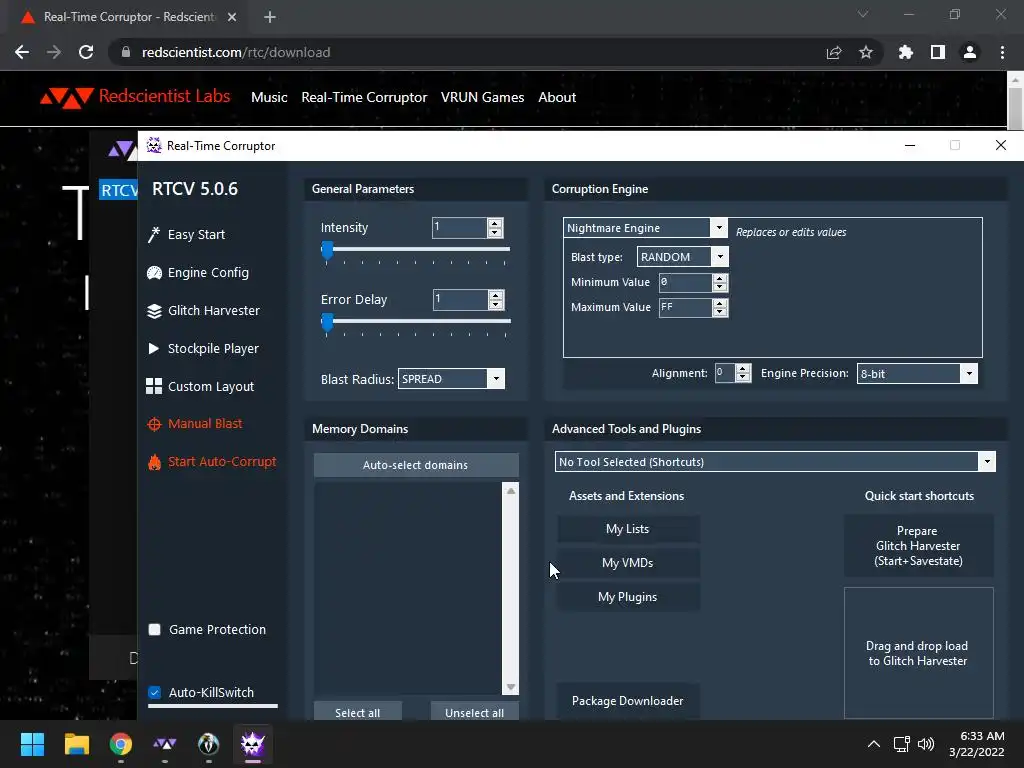This screenshot has height=768, width=1024.
Task: Click the Memory Domains list scroll down arrow
Action: [511, 687]
